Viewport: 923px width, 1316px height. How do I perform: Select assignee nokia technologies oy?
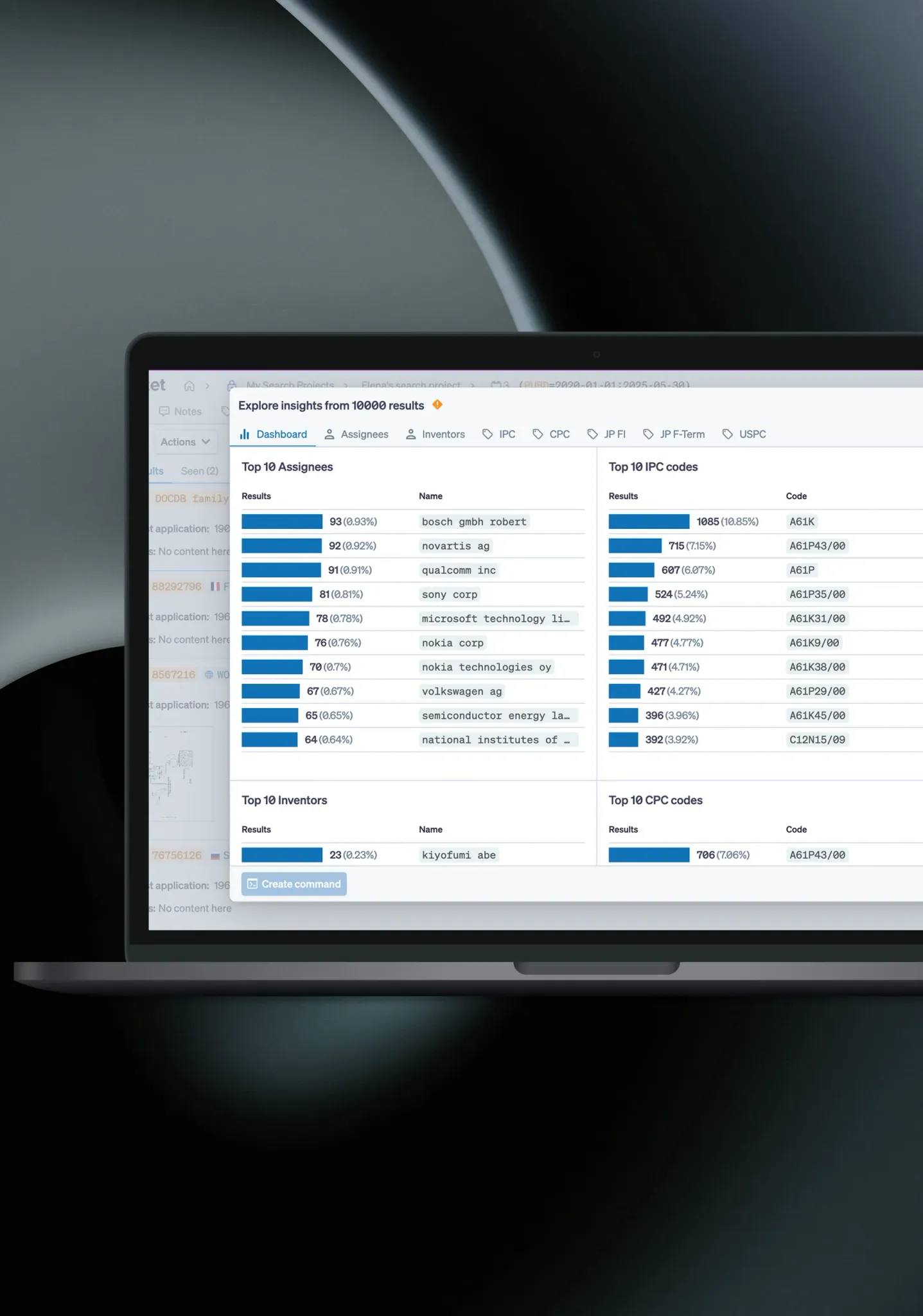point(486,667)
